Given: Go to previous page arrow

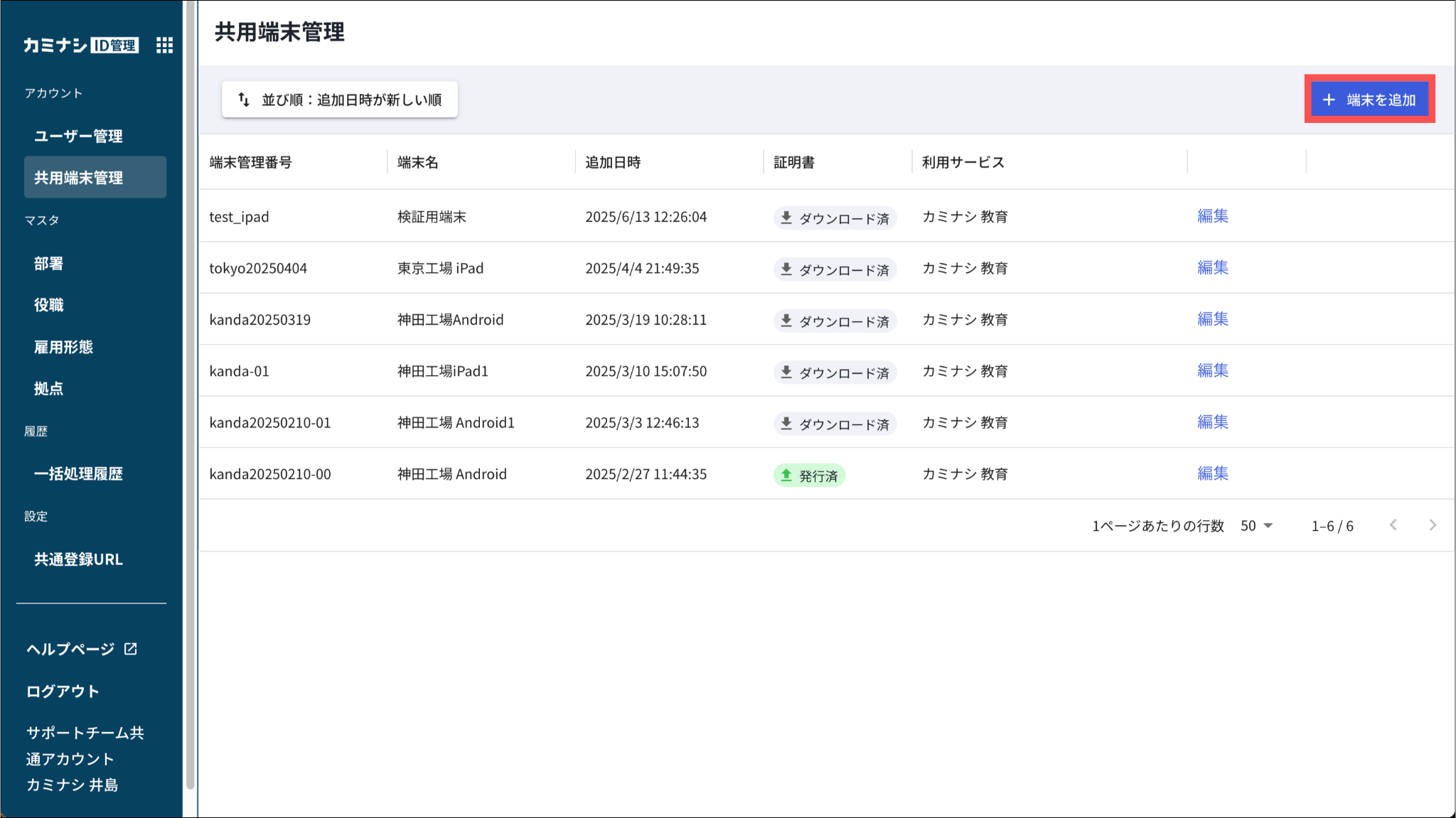Looking at the screenshot, I should [x=1393, y=525].
